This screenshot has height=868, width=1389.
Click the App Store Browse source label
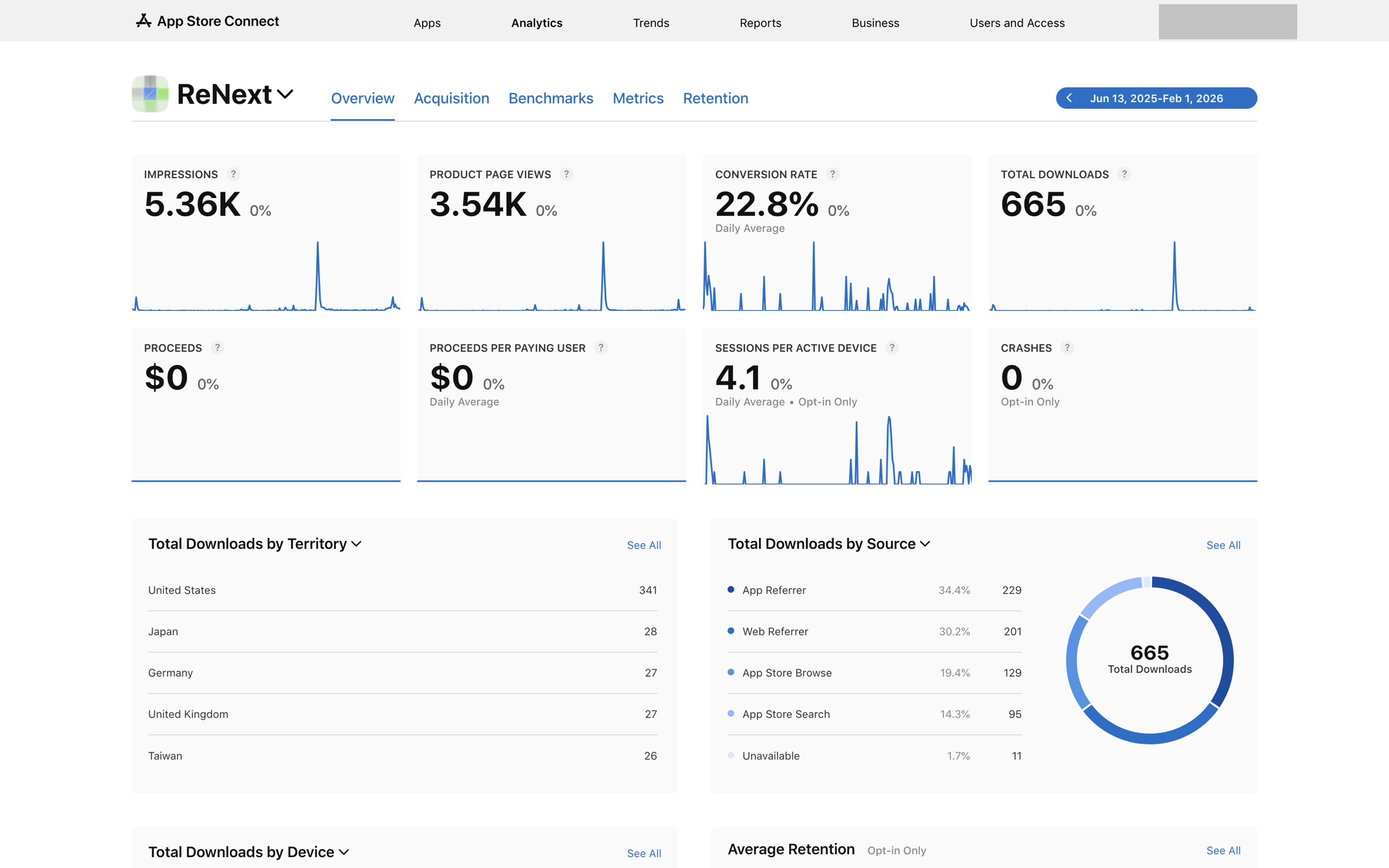[x=787, y=672]
